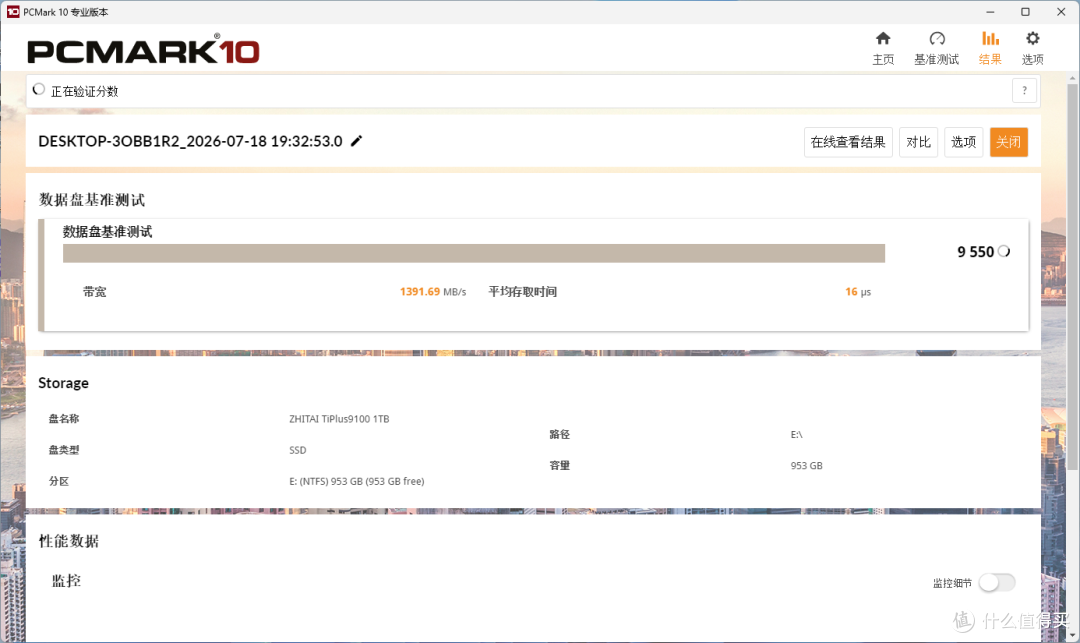The width and height of the screenshot is (1080, 643).
Task: Click the 对比 compare button
Action: (918, 142)
